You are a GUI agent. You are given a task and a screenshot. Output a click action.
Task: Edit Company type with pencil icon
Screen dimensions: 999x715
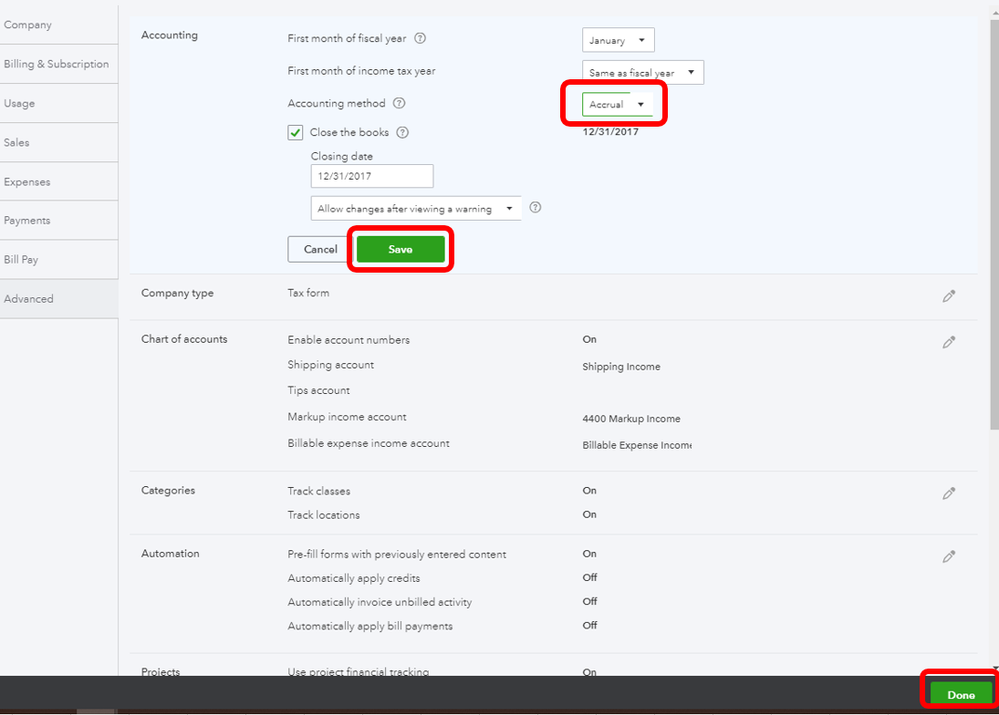(949, 296)
